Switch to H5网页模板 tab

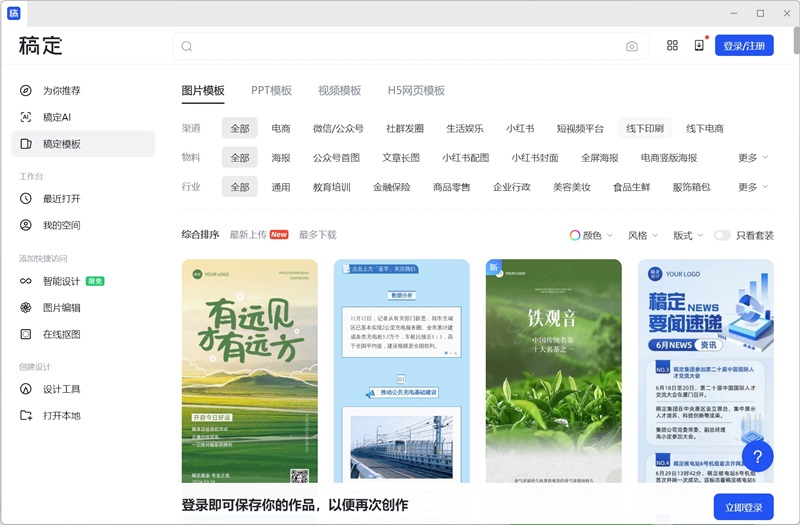416,91
